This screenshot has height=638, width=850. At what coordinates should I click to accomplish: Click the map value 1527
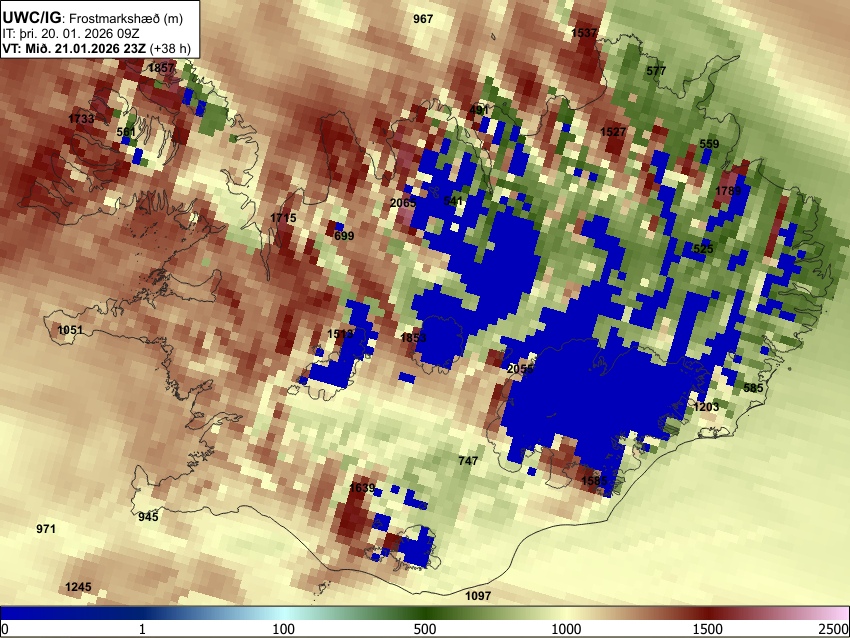613,132
